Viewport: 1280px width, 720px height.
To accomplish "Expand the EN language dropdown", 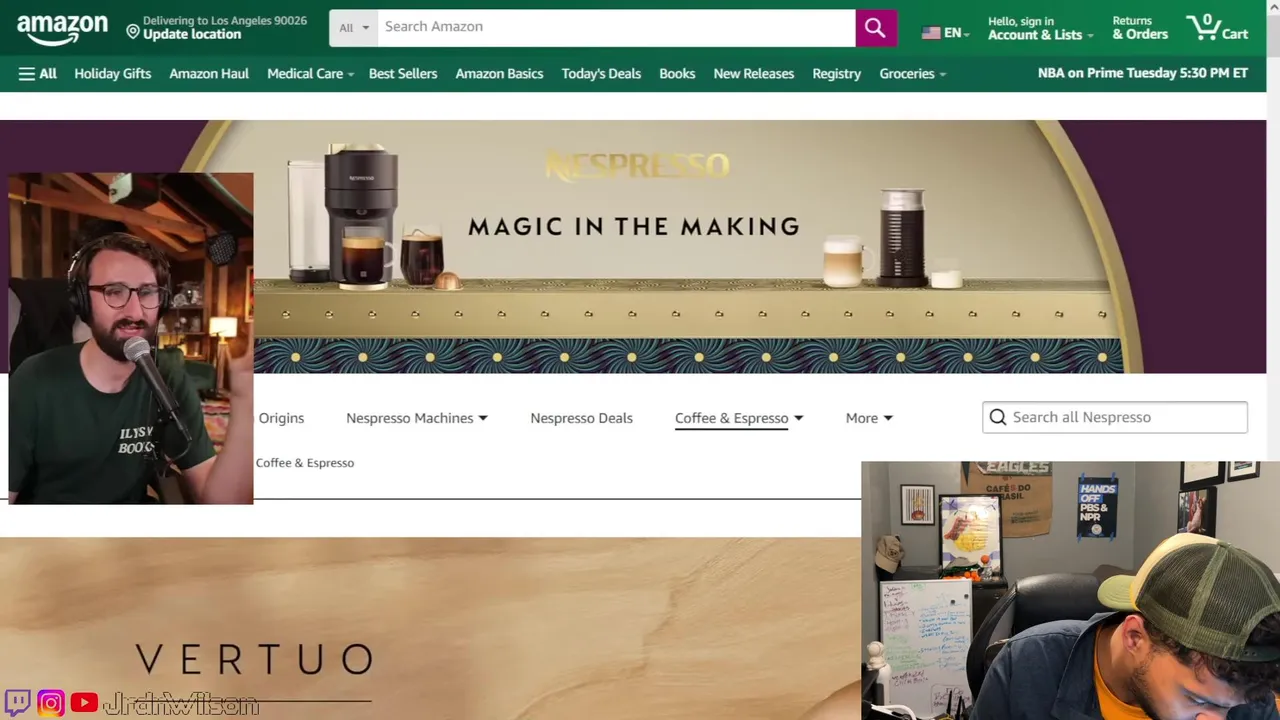I will (x=956, y=33).
